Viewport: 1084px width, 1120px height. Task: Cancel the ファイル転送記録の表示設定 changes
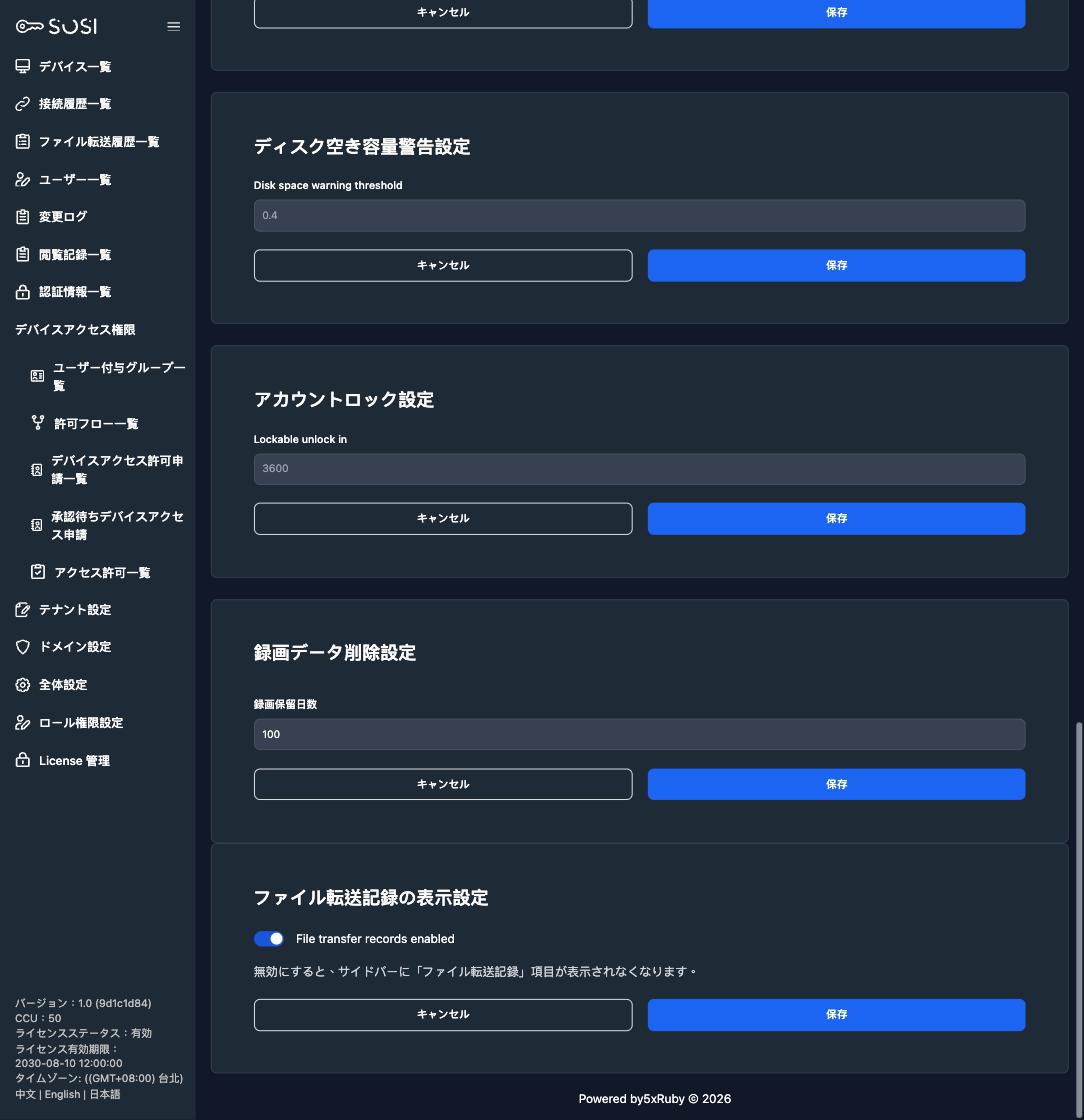point(443,1015)
